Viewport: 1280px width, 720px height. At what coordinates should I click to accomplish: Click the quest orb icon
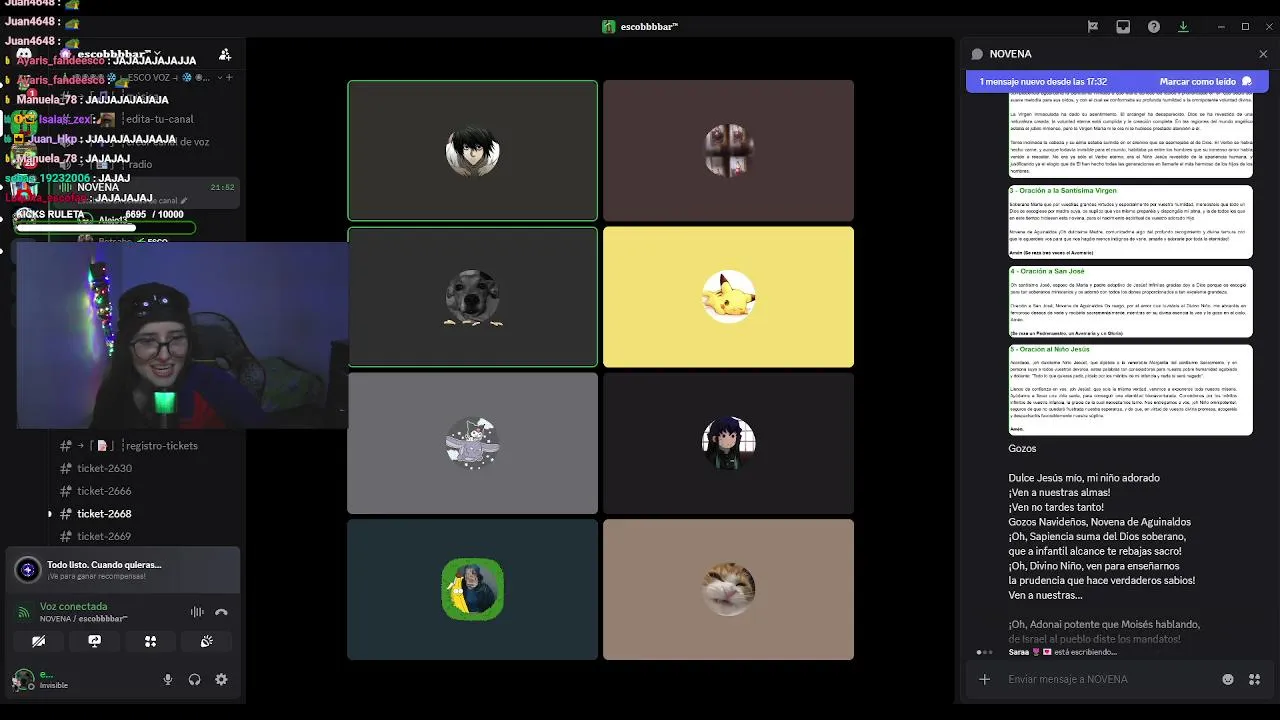tap(28, 570)
